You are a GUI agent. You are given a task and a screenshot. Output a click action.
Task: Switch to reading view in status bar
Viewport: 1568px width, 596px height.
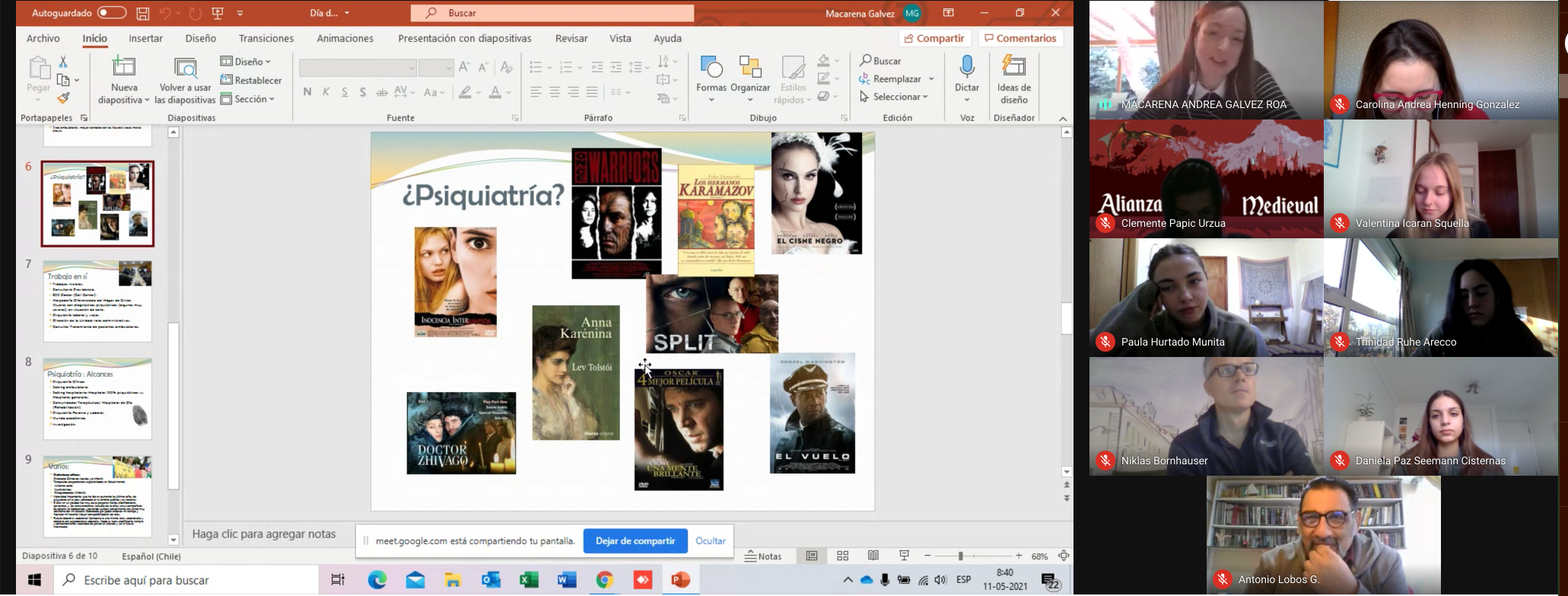pos(873,556)
